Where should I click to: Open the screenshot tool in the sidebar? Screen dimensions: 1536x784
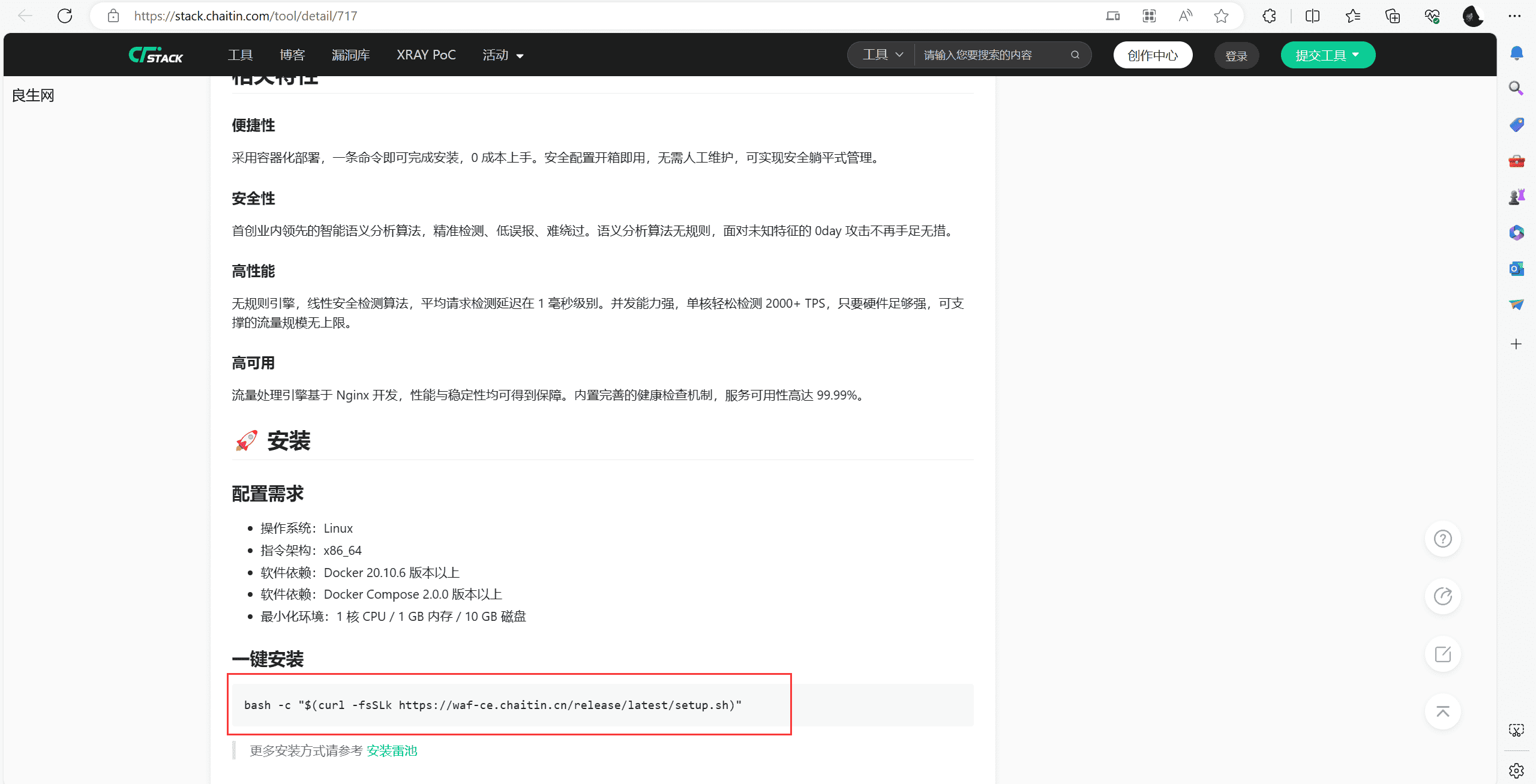point(1517,729)
